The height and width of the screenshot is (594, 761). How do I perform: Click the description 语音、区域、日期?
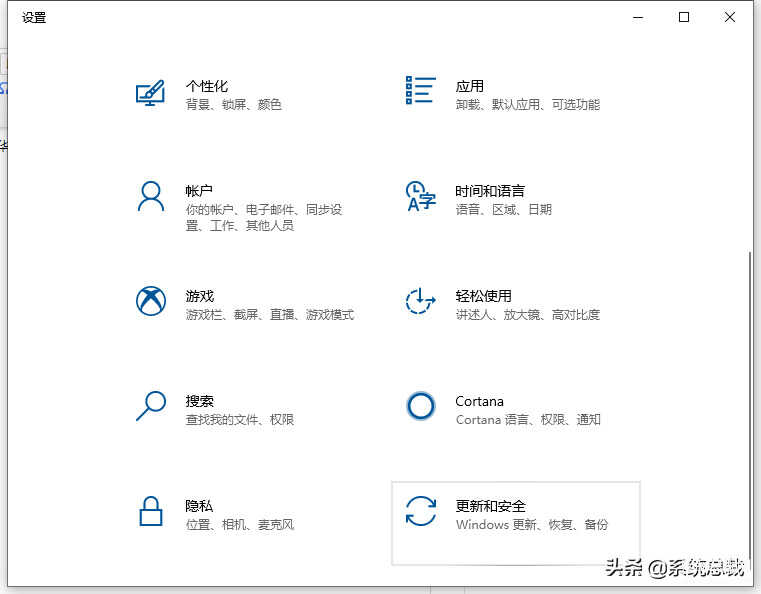(503, 209)
